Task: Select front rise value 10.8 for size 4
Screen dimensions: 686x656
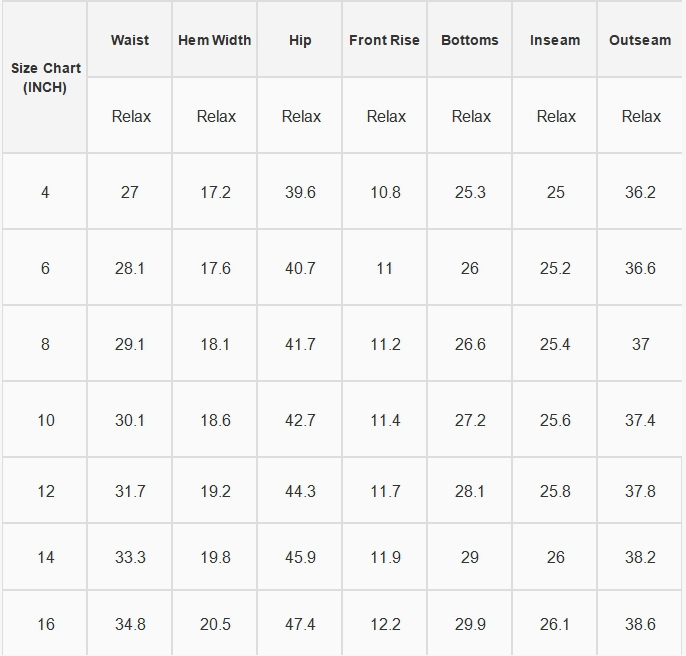Action: tap(385, 192)
